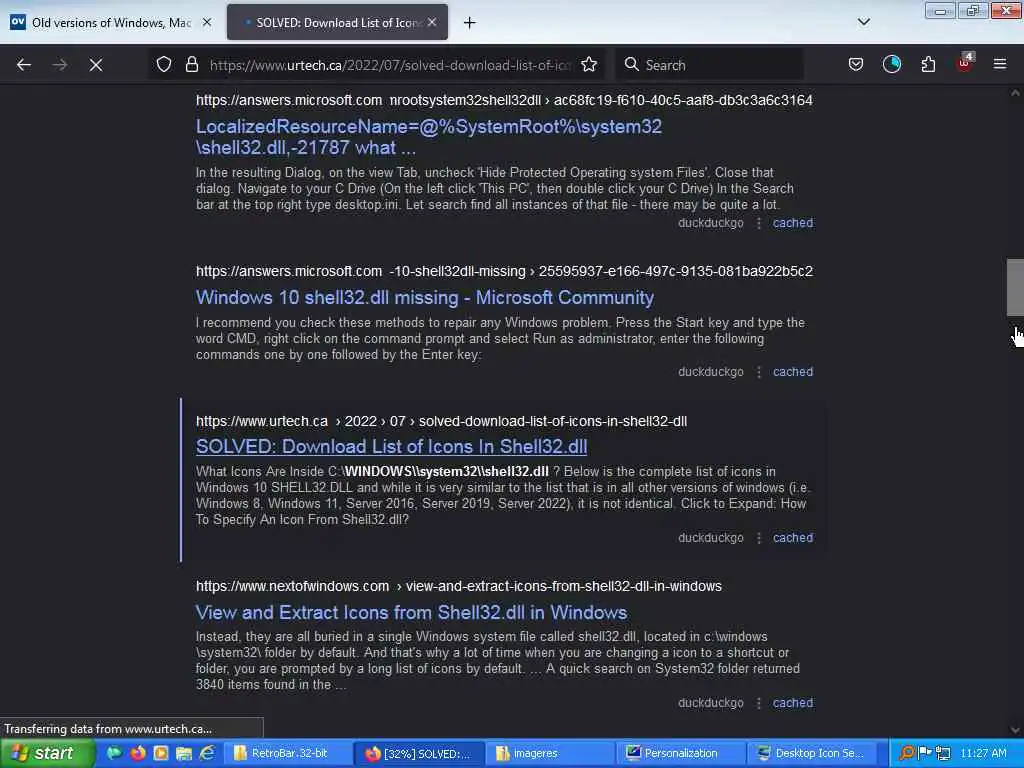Close the 'SOLVED: Download List of Icons' tab
The image size is (1024, 768).
[x=432, y=22]
